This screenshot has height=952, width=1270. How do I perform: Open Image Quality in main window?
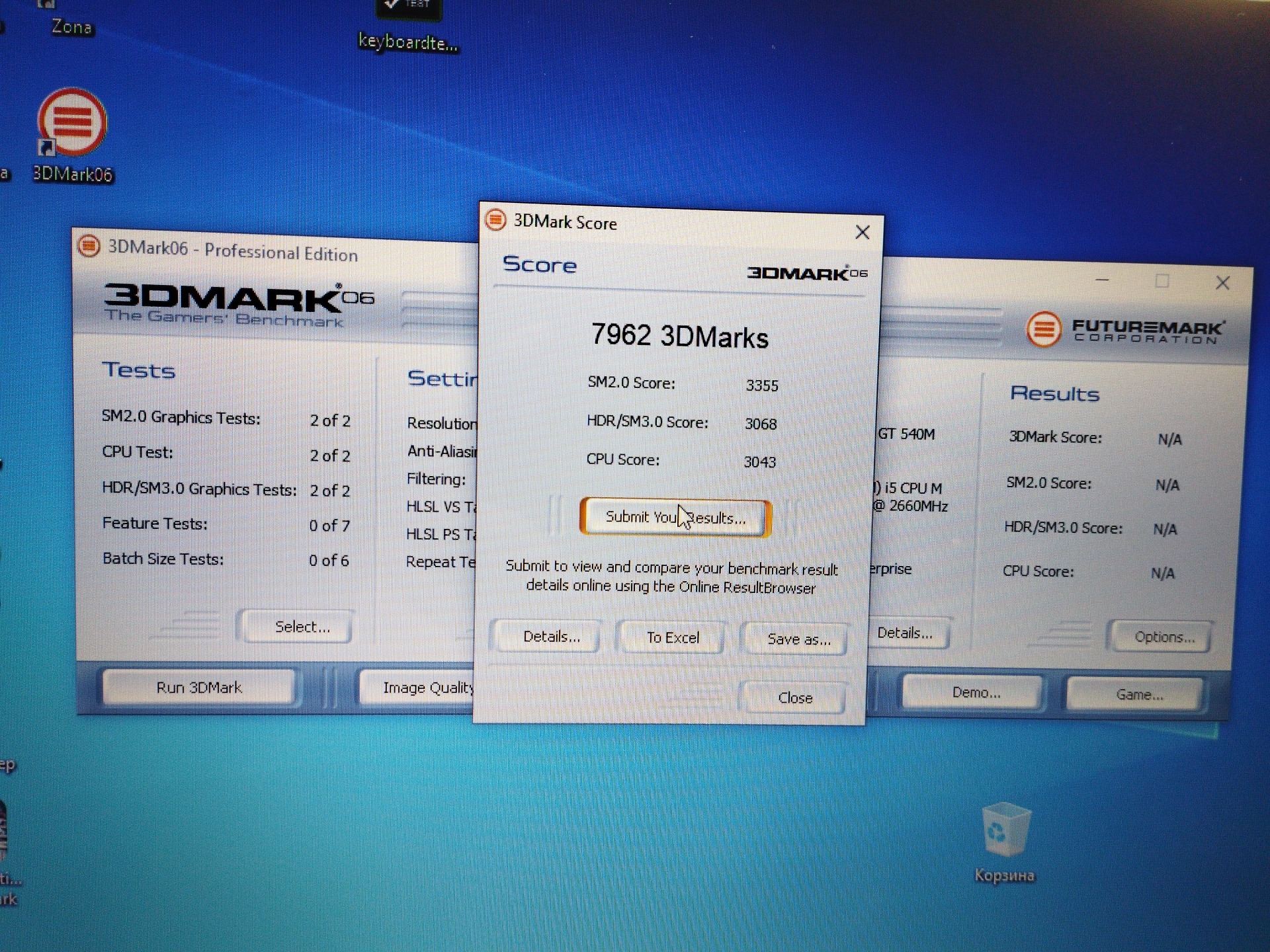(418, 688)
